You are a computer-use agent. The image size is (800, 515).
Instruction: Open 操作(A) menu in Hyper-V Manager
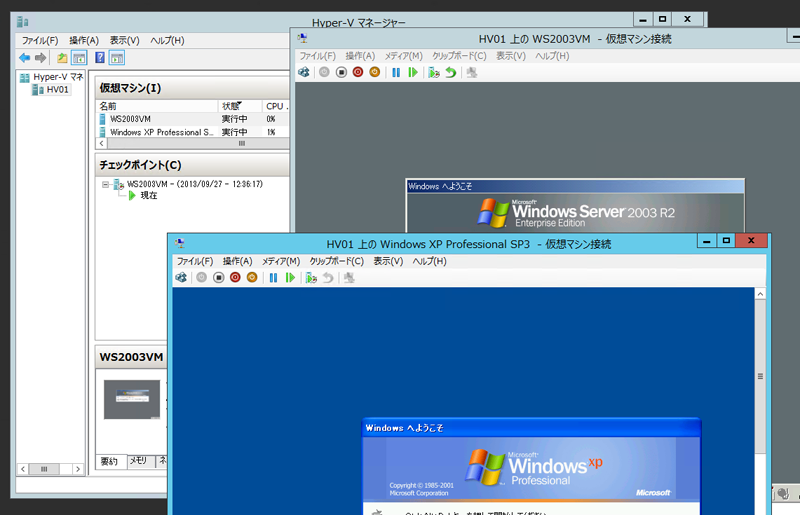84,40
